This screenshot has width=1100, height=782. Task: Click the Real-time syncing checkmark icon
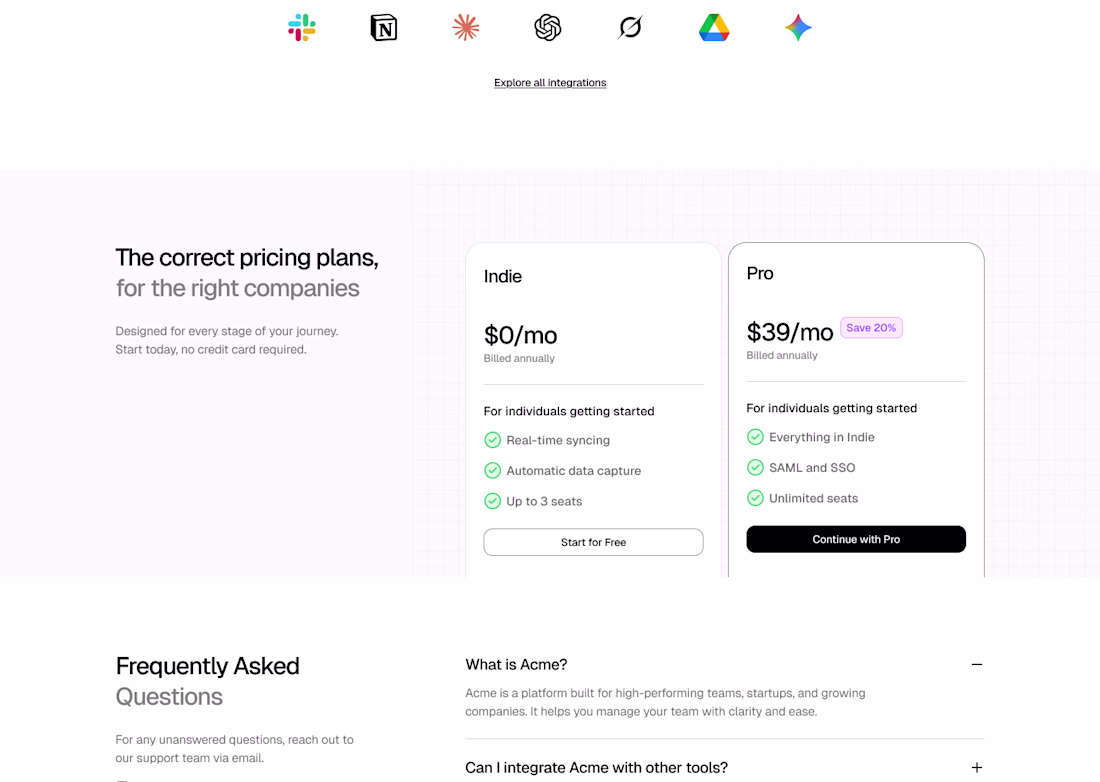click(x=493, y=440)
